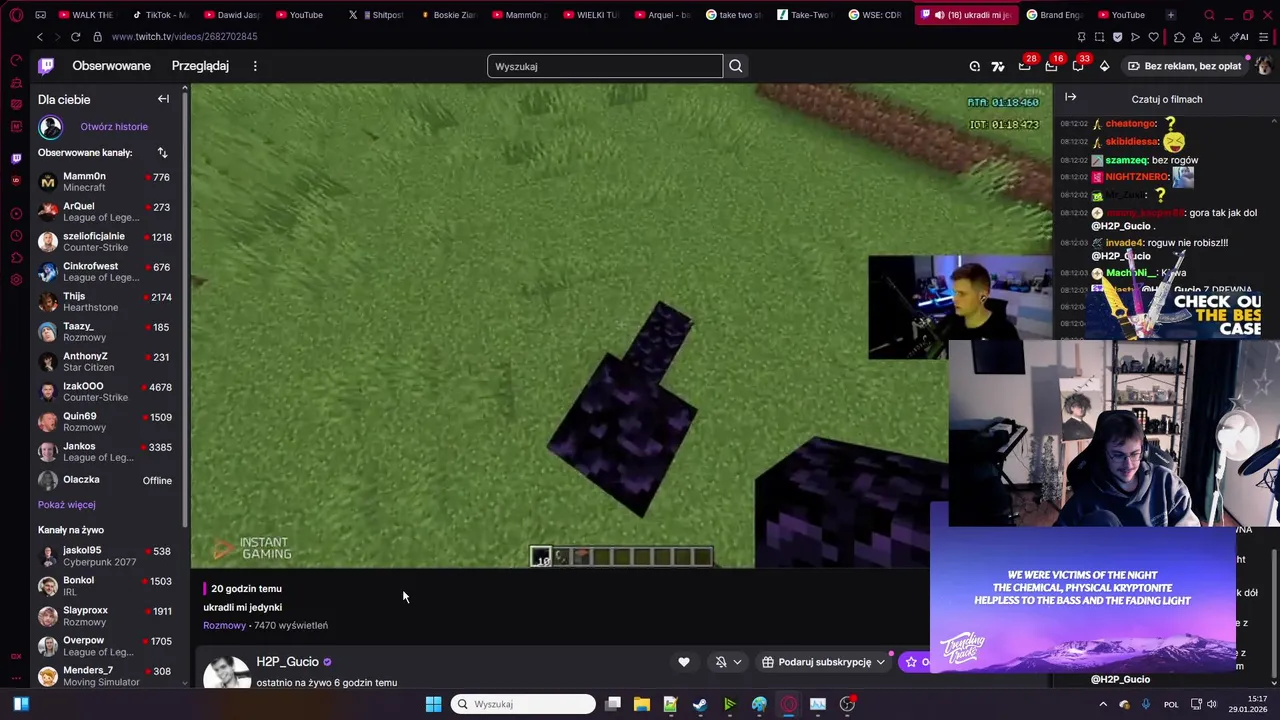Open the inbox icon with 16 badge
1280x720 pixels.
pyautogui.click(x=1051, y=66)
